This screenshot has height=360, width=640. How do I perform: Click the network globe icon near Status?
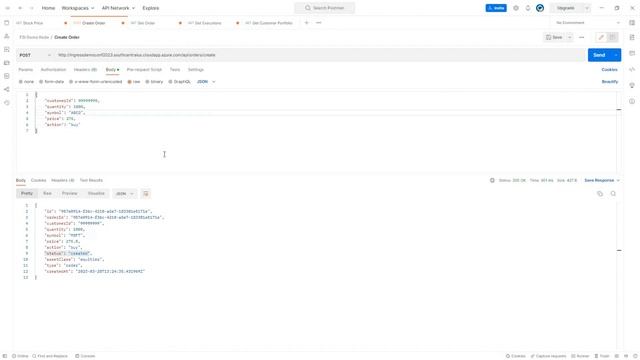pyautogui.click(x=492, y=180)
